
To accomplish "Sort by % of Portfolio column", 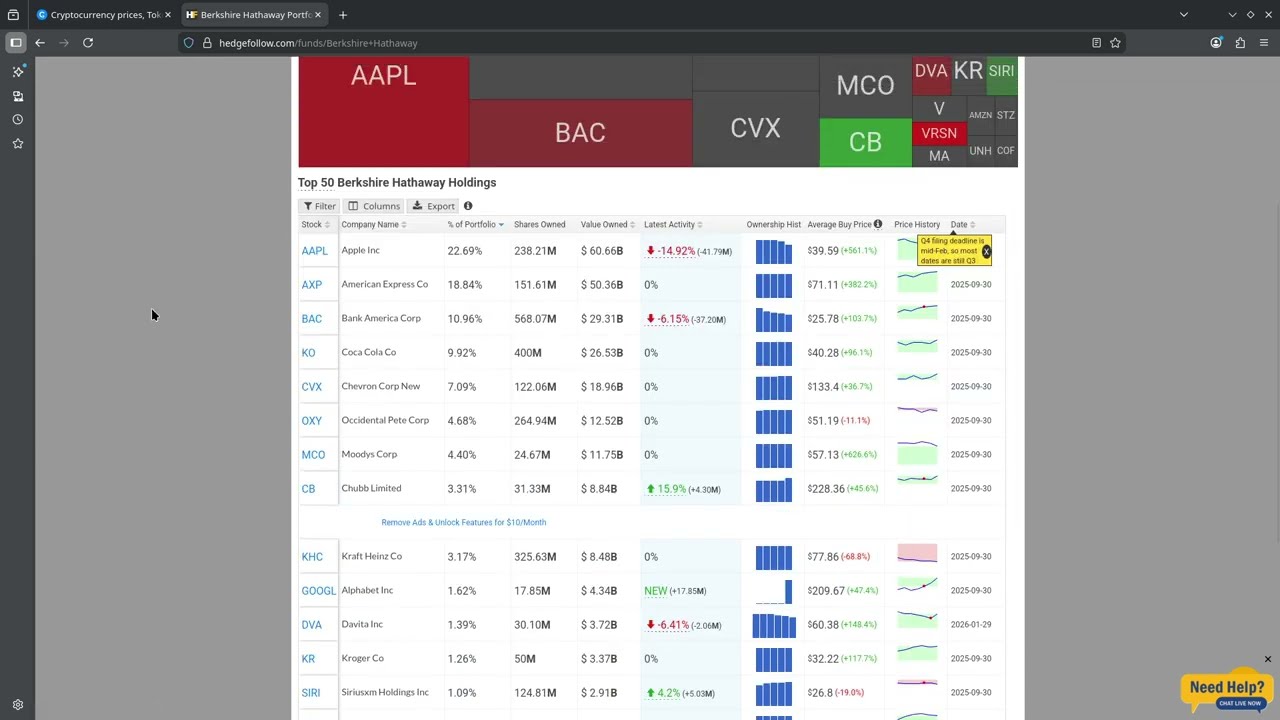I will tap(475, 225).
